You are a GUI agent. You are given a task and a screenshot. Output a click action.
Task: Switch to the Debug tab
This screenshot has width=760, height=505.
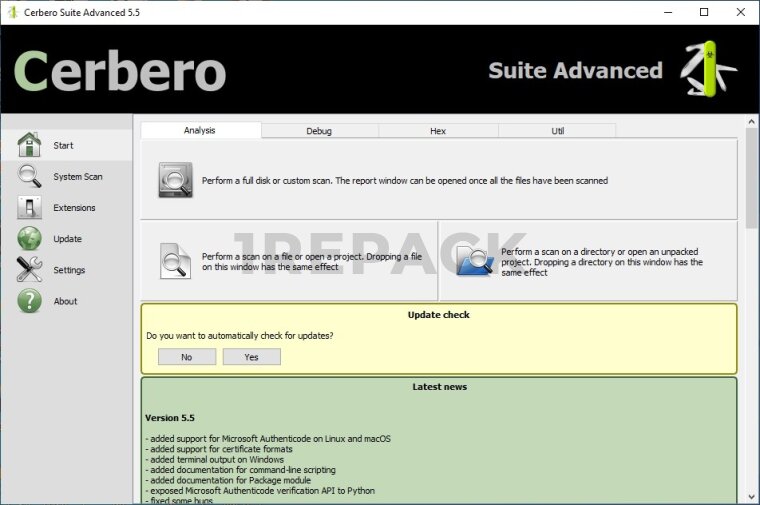pos(319,131)
